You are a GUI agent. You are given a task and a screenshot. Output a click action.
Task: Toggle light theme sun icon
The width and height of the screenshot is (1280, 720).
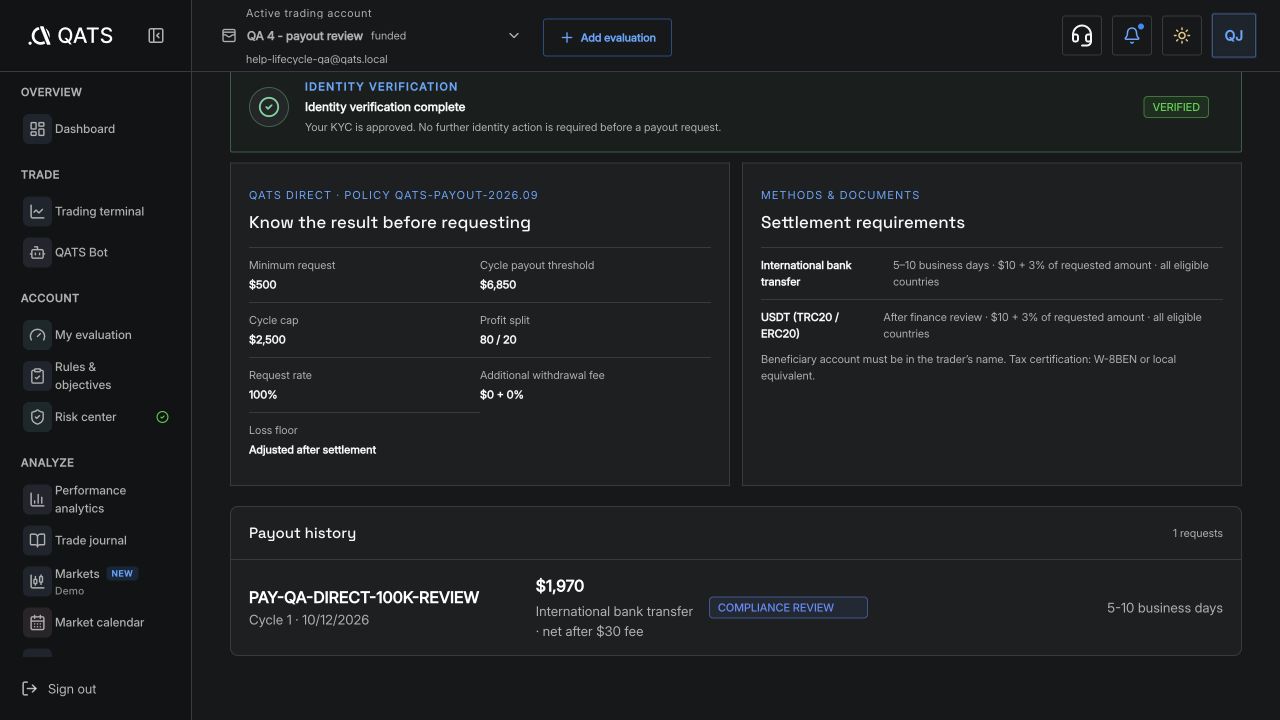tap(1182, 36)
